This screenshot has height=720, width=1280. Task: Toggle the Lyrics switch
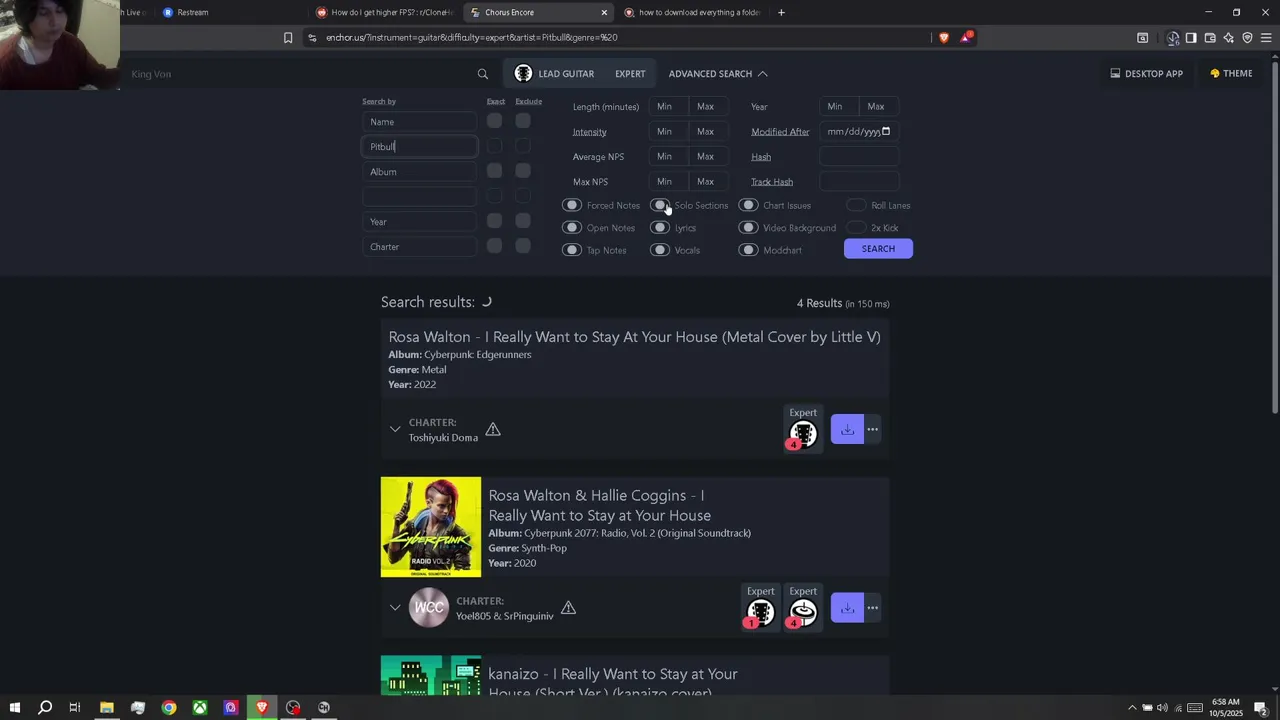point(660,228)
